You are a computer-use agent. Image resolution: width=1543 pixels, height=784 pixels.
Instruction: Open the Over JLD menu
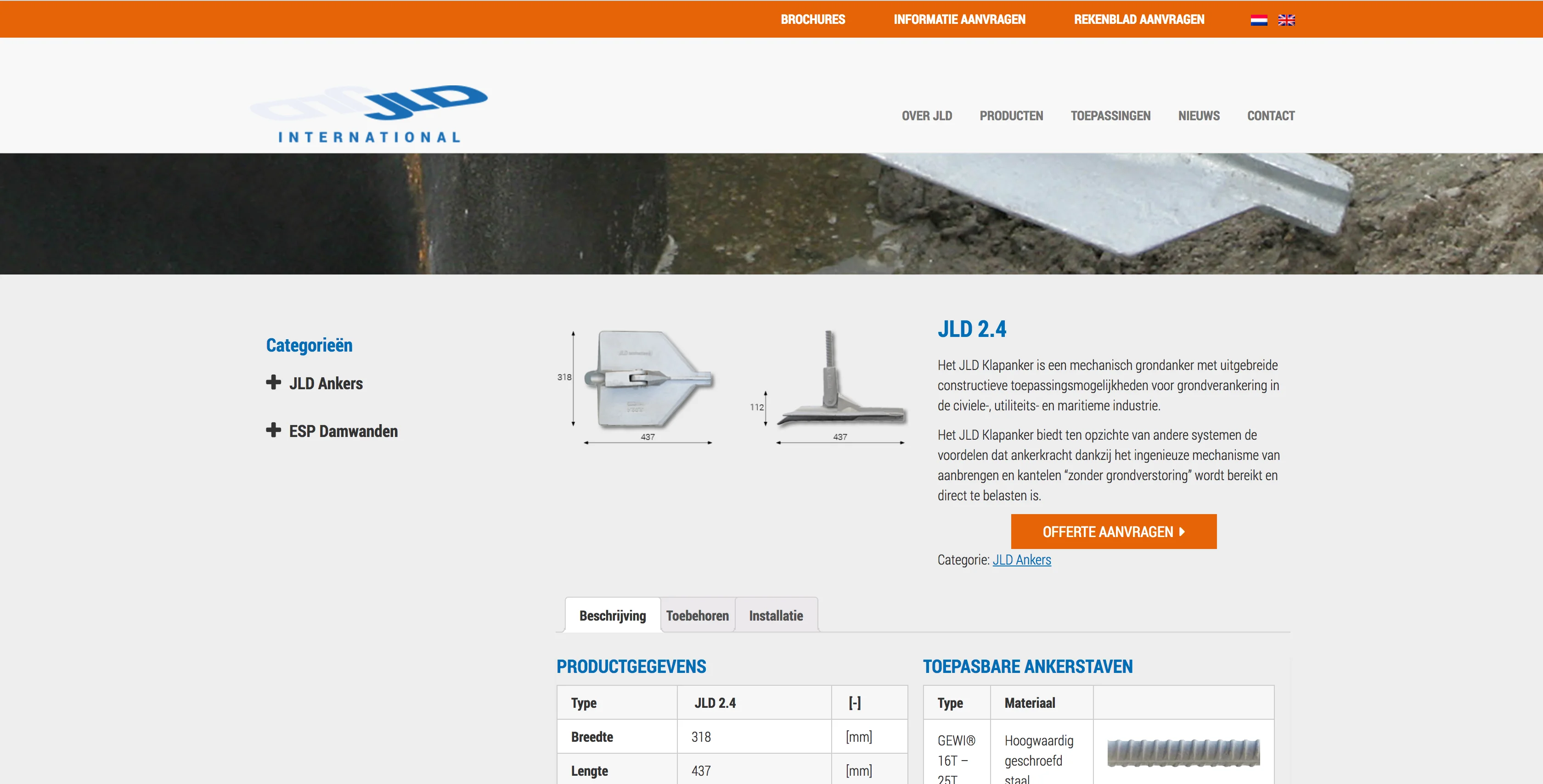[927, 116]
